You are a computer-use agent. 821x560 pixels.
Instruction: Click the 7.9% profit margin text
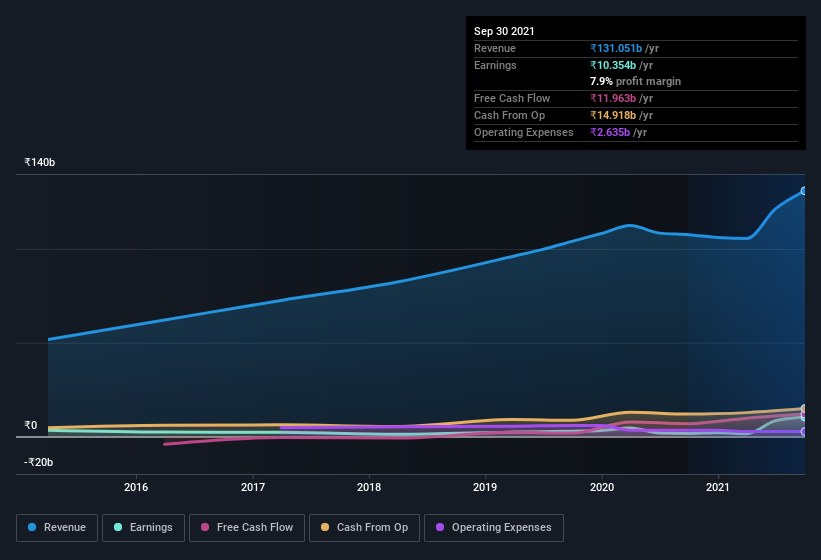coord(636,81)
